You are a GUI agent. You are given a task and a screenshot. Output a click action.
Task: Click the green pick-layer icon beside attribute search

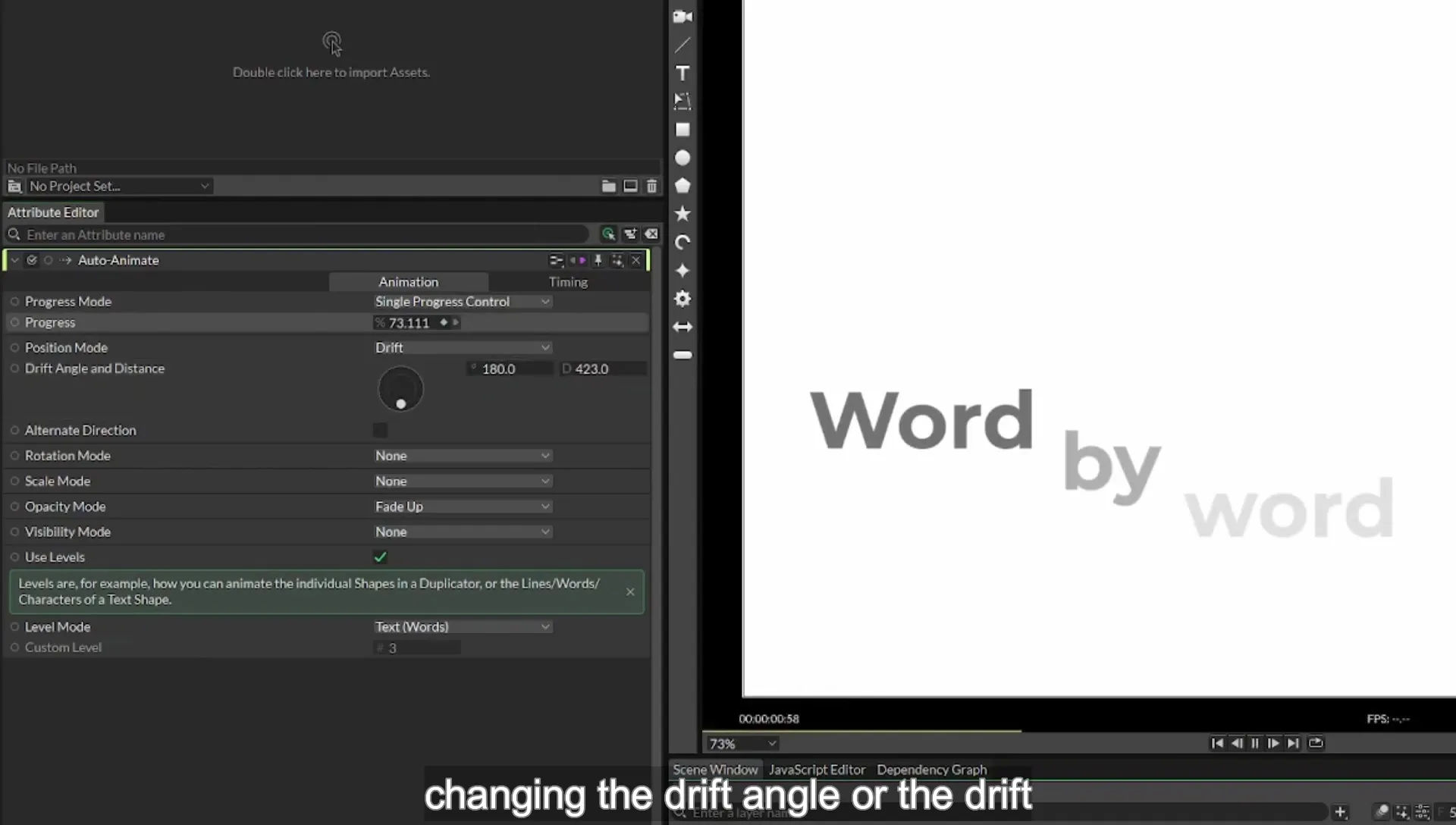pyautogui.click(x=608, y=234)
